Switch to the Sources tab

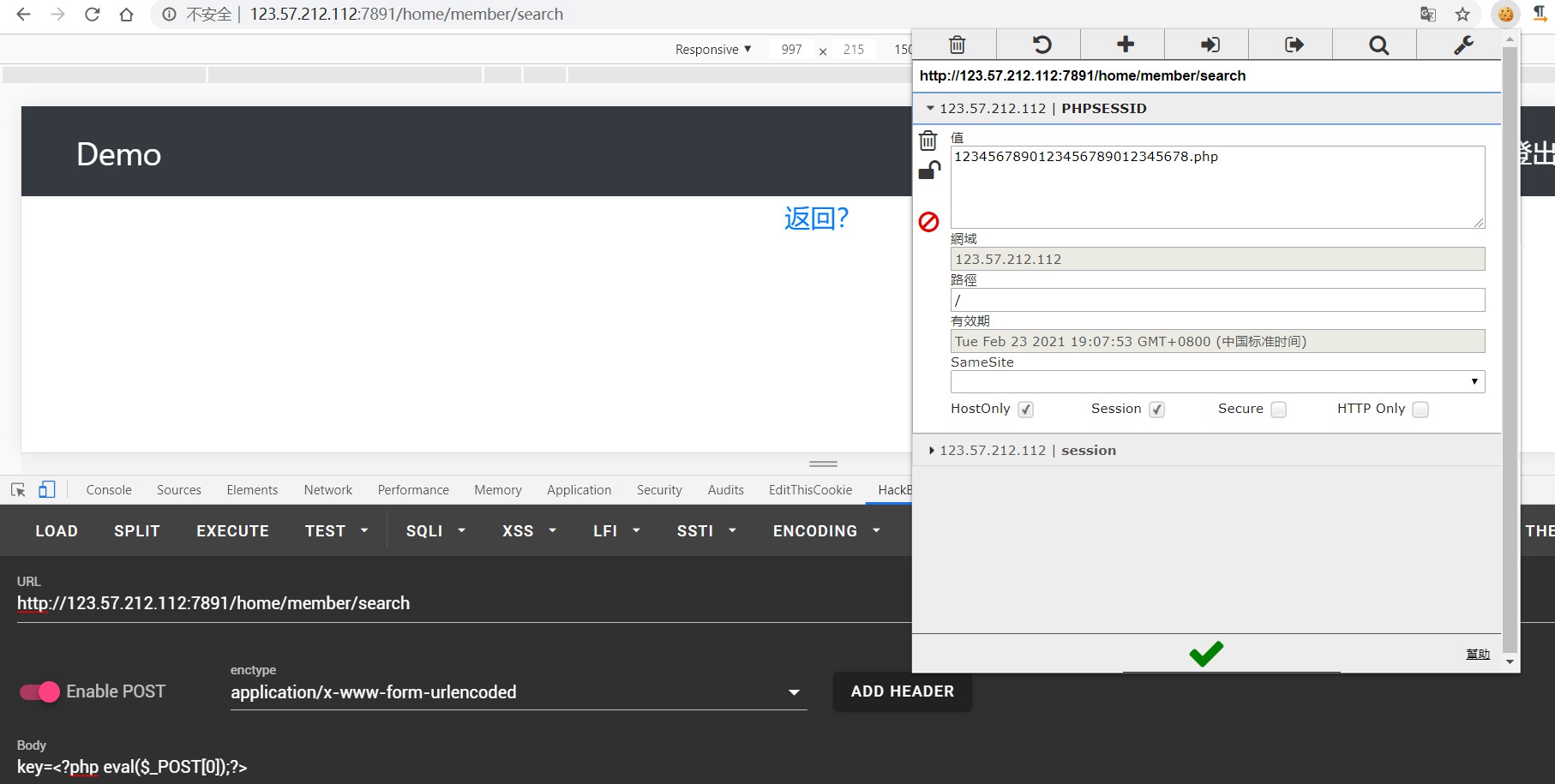point(179,490)
